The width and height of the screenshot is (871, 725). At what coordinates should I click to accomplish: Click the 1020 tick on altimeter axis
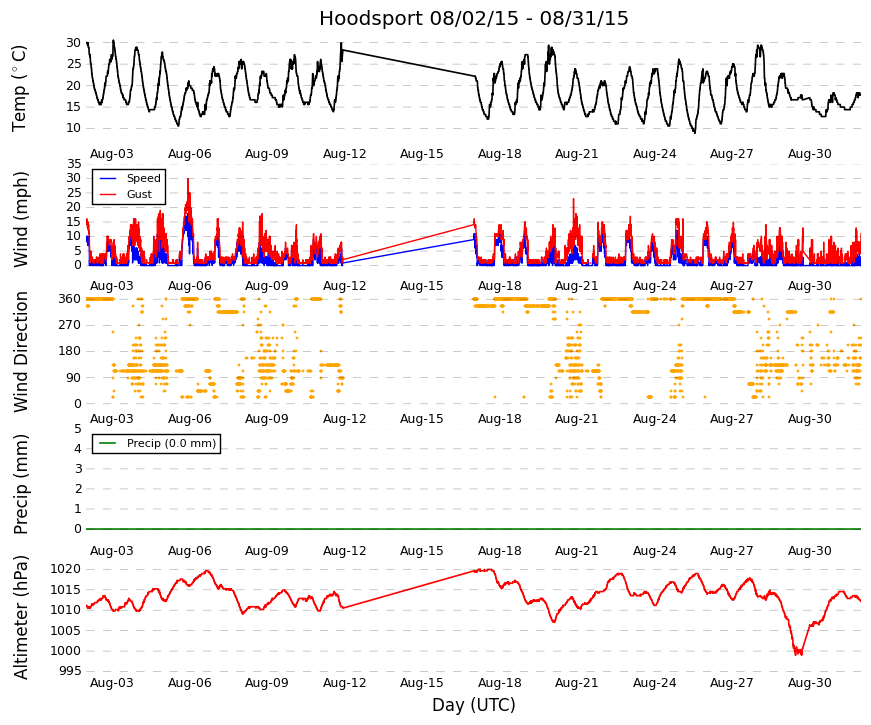pos(66,569)
